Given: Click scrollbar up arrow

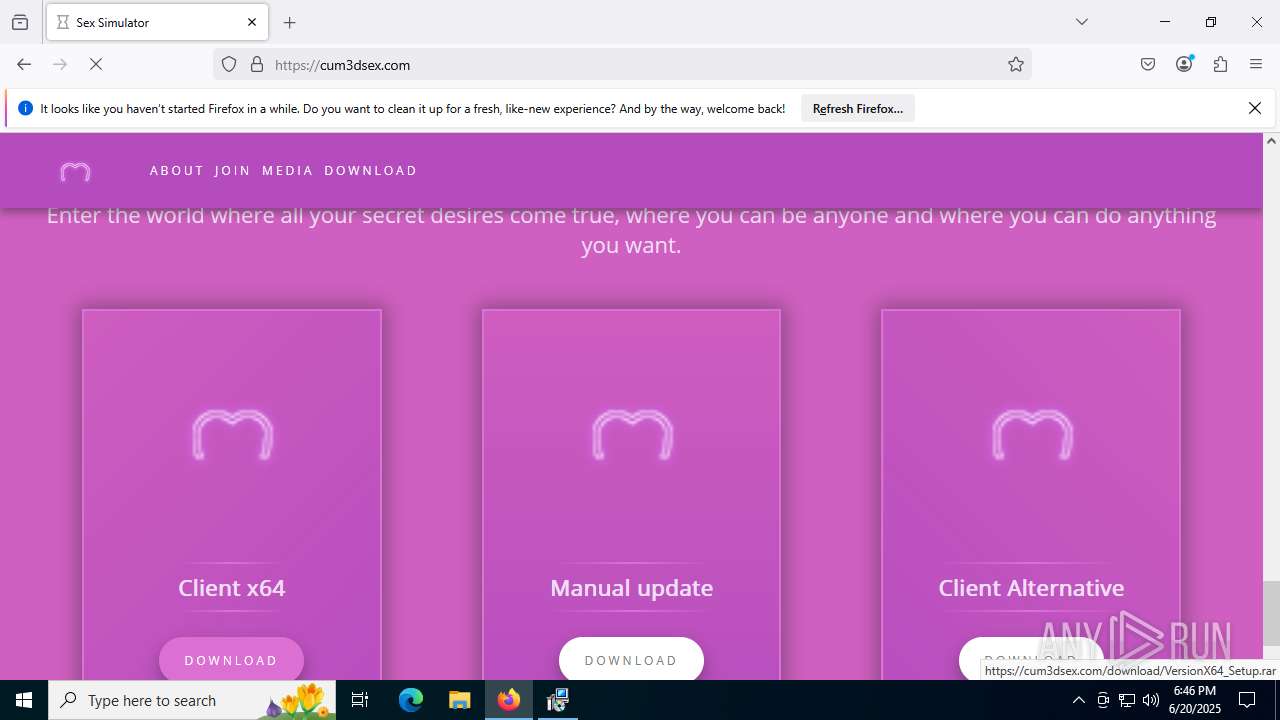Looking at the screenshot, I should (1271, 141).
